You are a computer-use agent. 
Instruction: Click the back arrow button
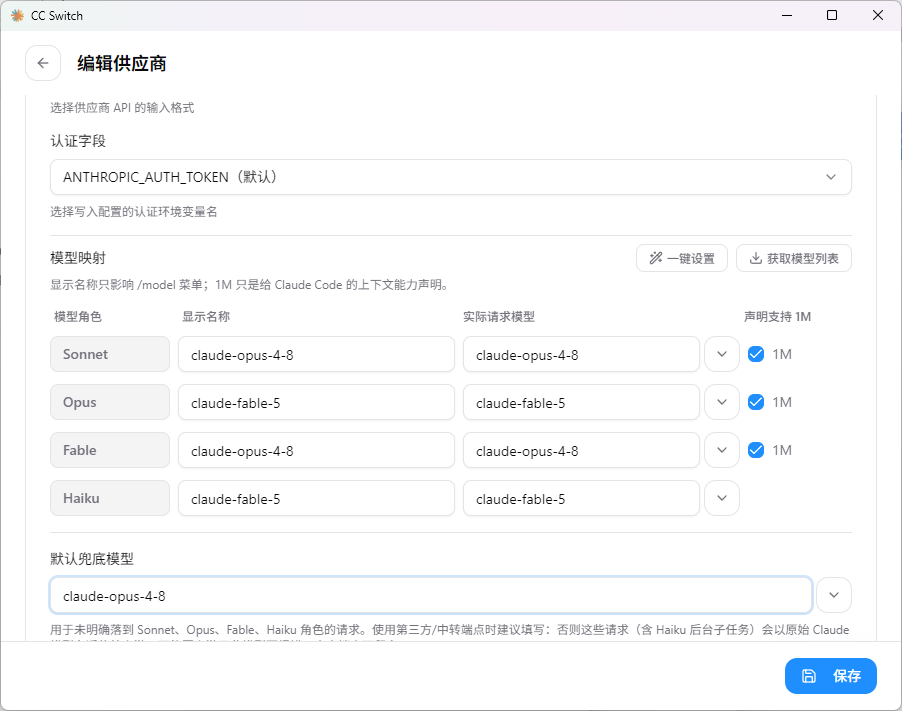[x=43, y=63]
